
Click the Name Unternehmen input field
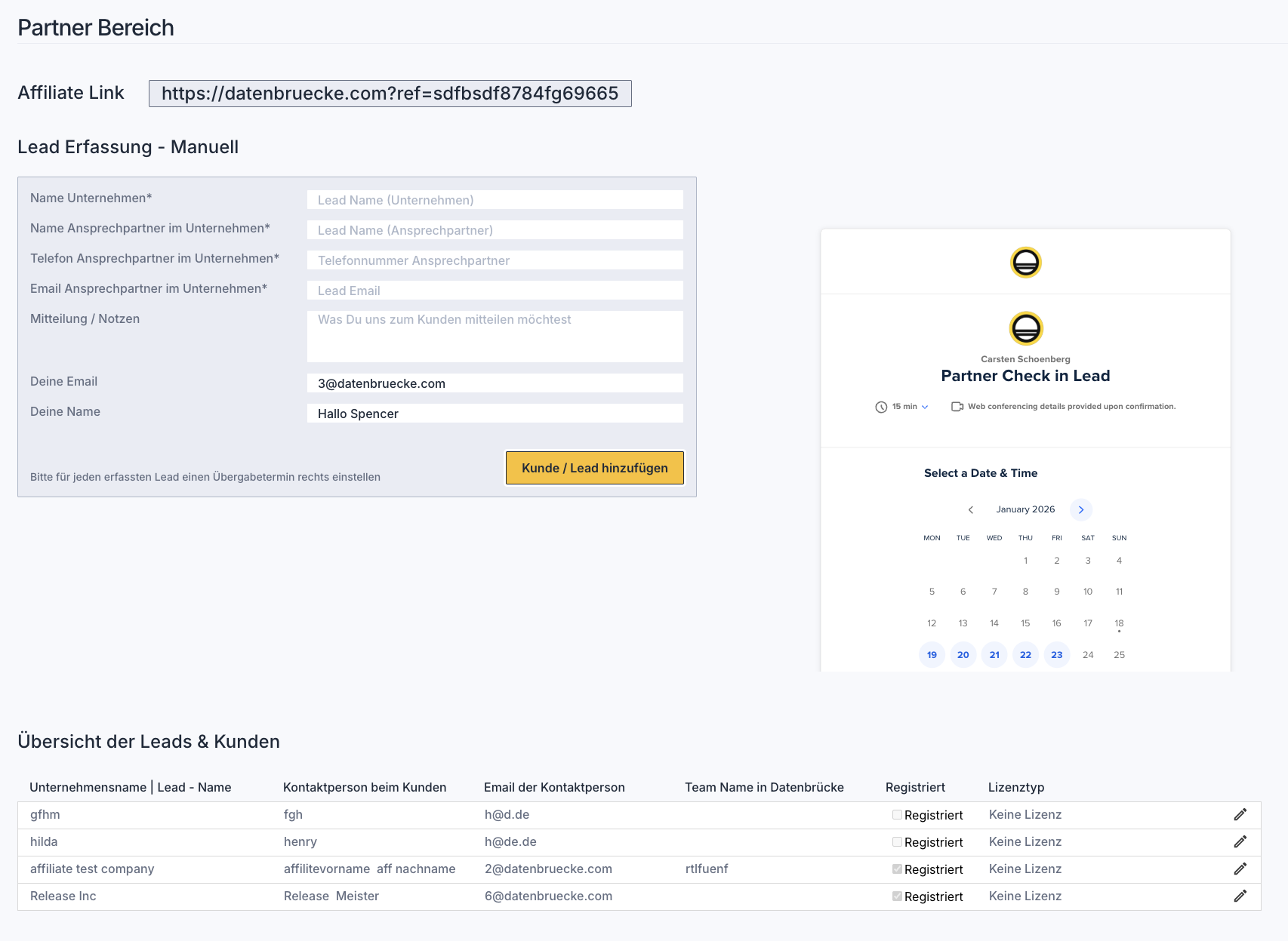[x=495, y=200]
